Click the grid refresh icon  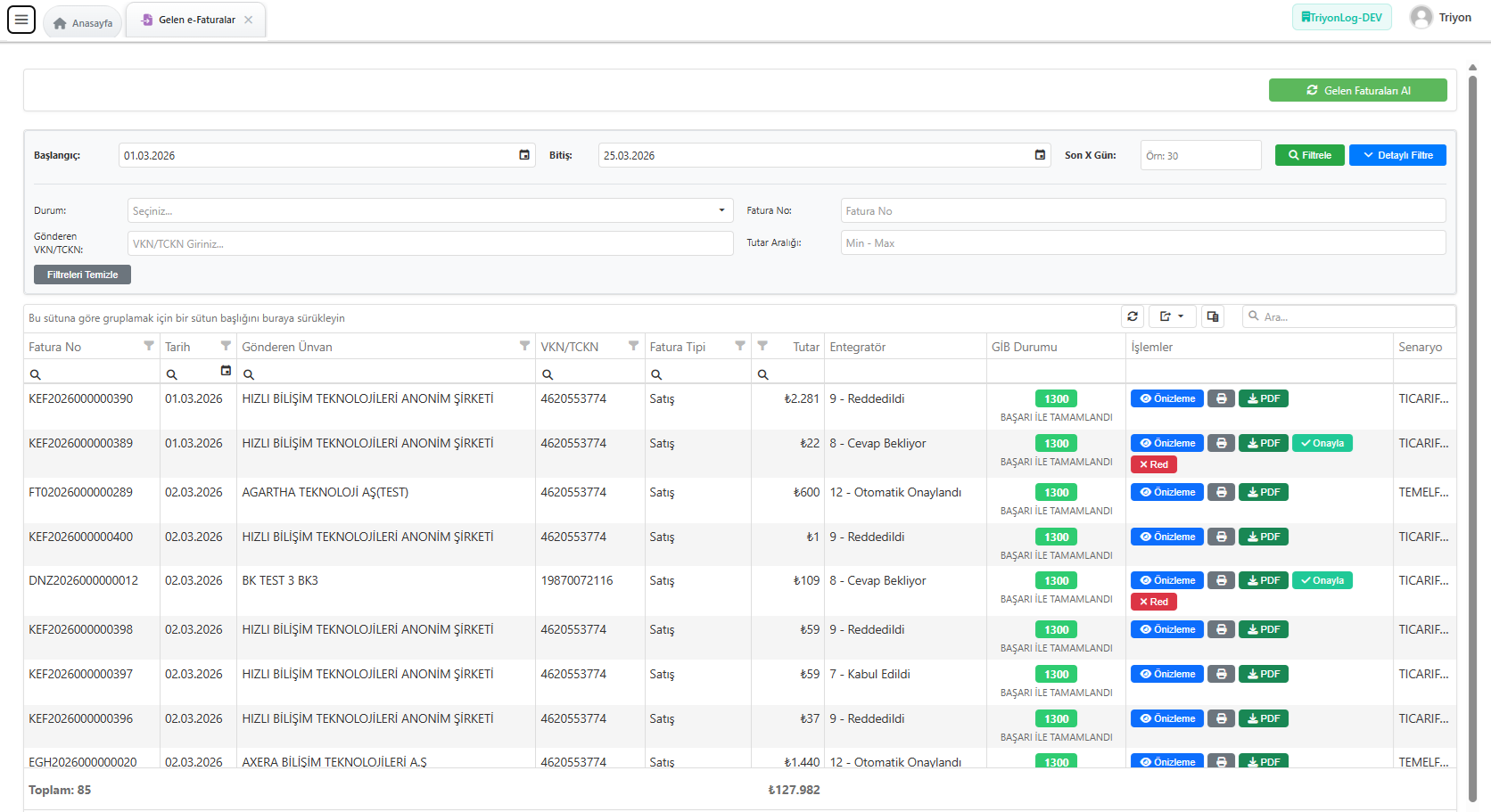coord(1133,316)
